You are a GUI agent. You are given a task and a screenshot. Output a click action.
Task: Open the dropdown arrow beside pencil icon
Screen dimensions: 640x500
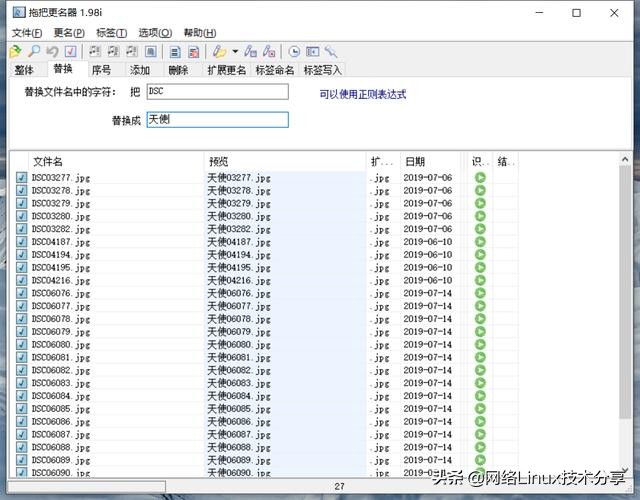[x=235, y=51]
